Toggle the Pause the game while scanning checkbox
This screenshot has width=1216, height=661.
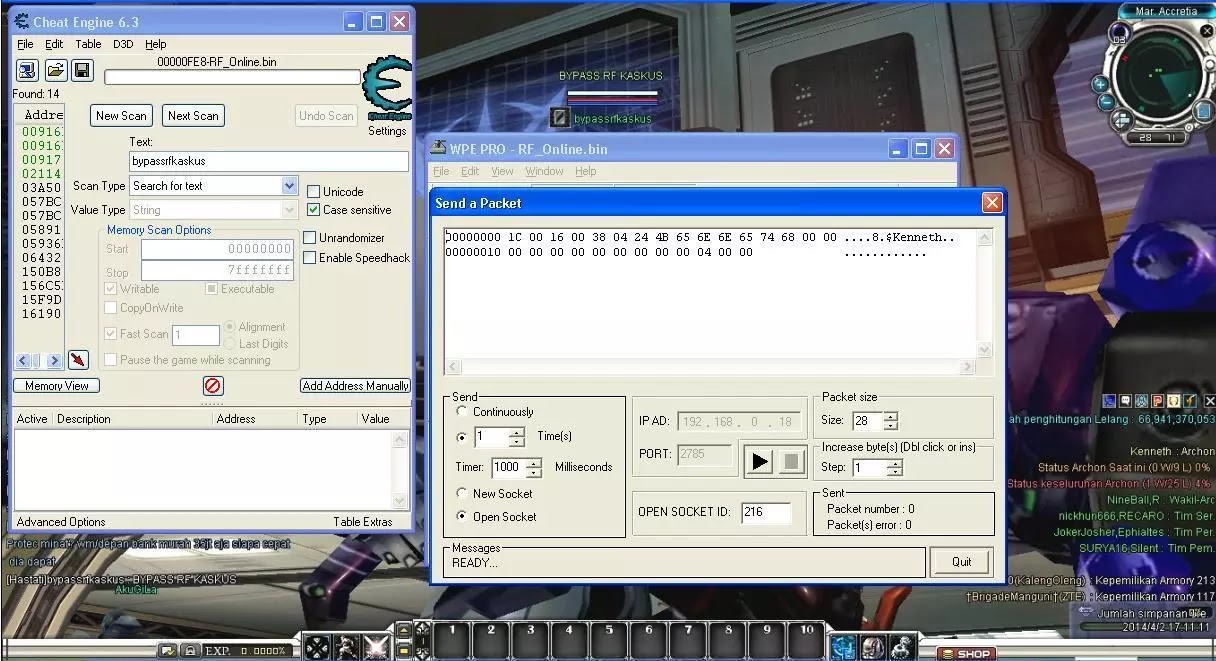111,360
